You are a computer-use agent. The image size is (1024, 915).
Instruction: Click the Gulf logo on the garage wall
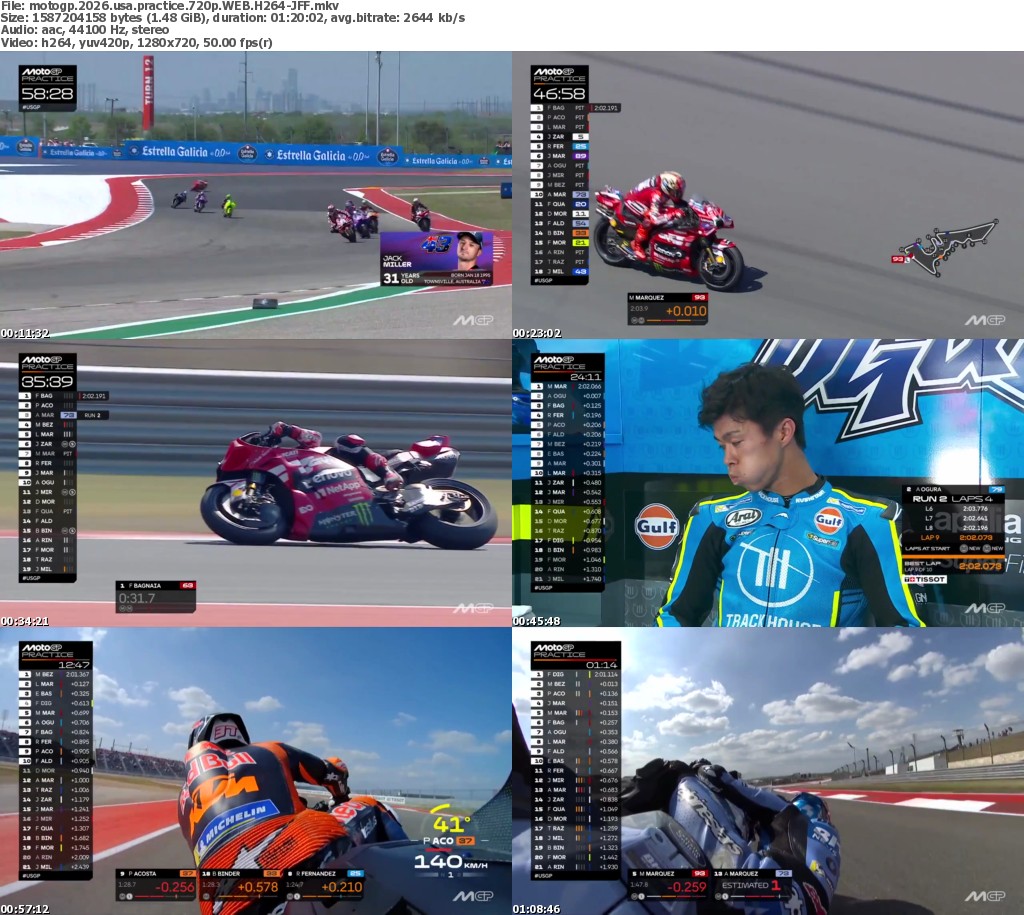point(657,526)
